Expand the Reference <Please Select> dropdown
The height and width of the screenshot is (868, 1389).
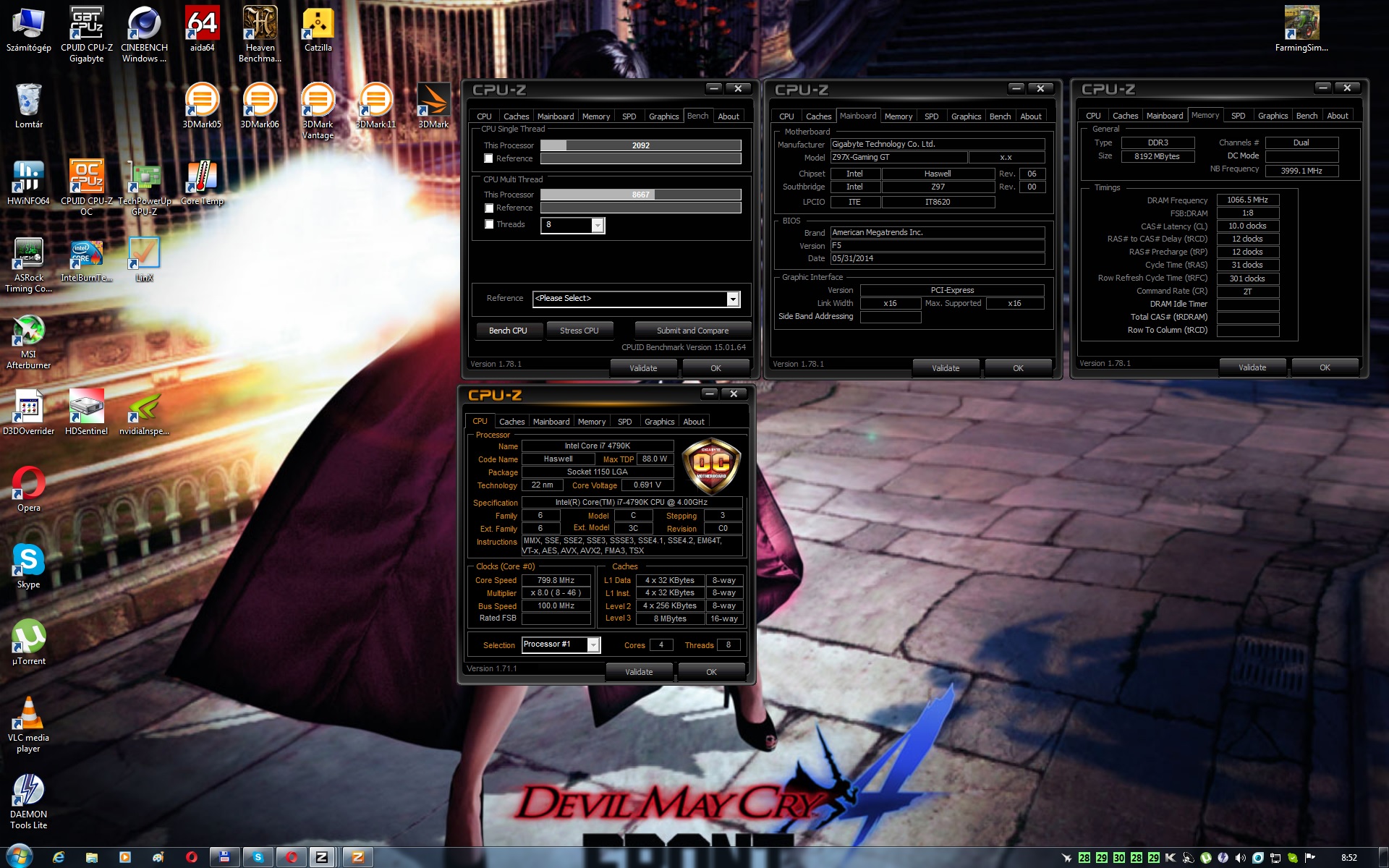tap(733, 299)
